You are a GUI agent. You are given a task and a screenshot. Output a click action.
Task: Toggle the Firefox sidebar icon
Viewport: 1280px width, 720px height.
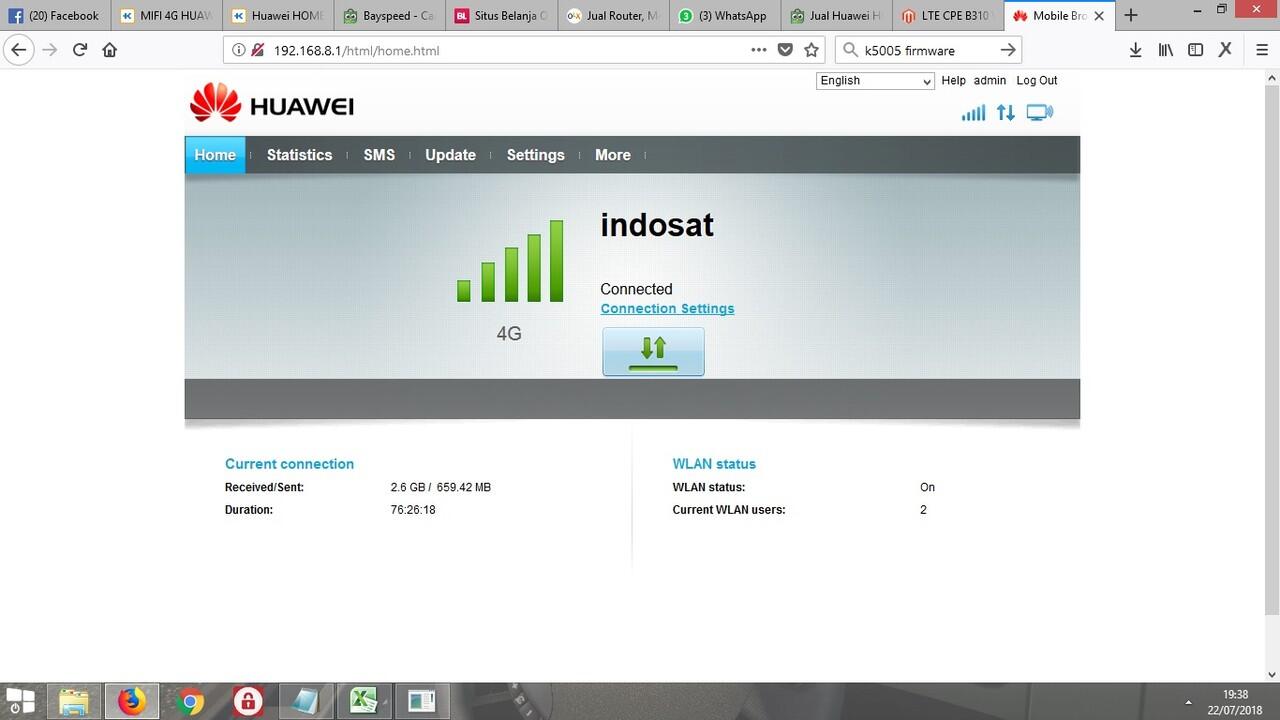(1195, 50)
